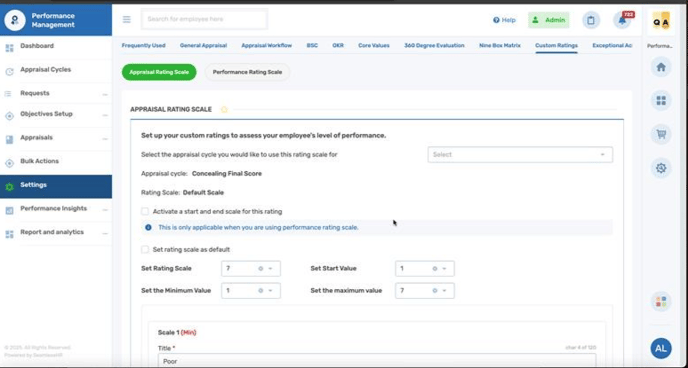Select the Performance Rating Scale button
The height and width of the screenshot is (368, 688).
[x=247, y=72]
